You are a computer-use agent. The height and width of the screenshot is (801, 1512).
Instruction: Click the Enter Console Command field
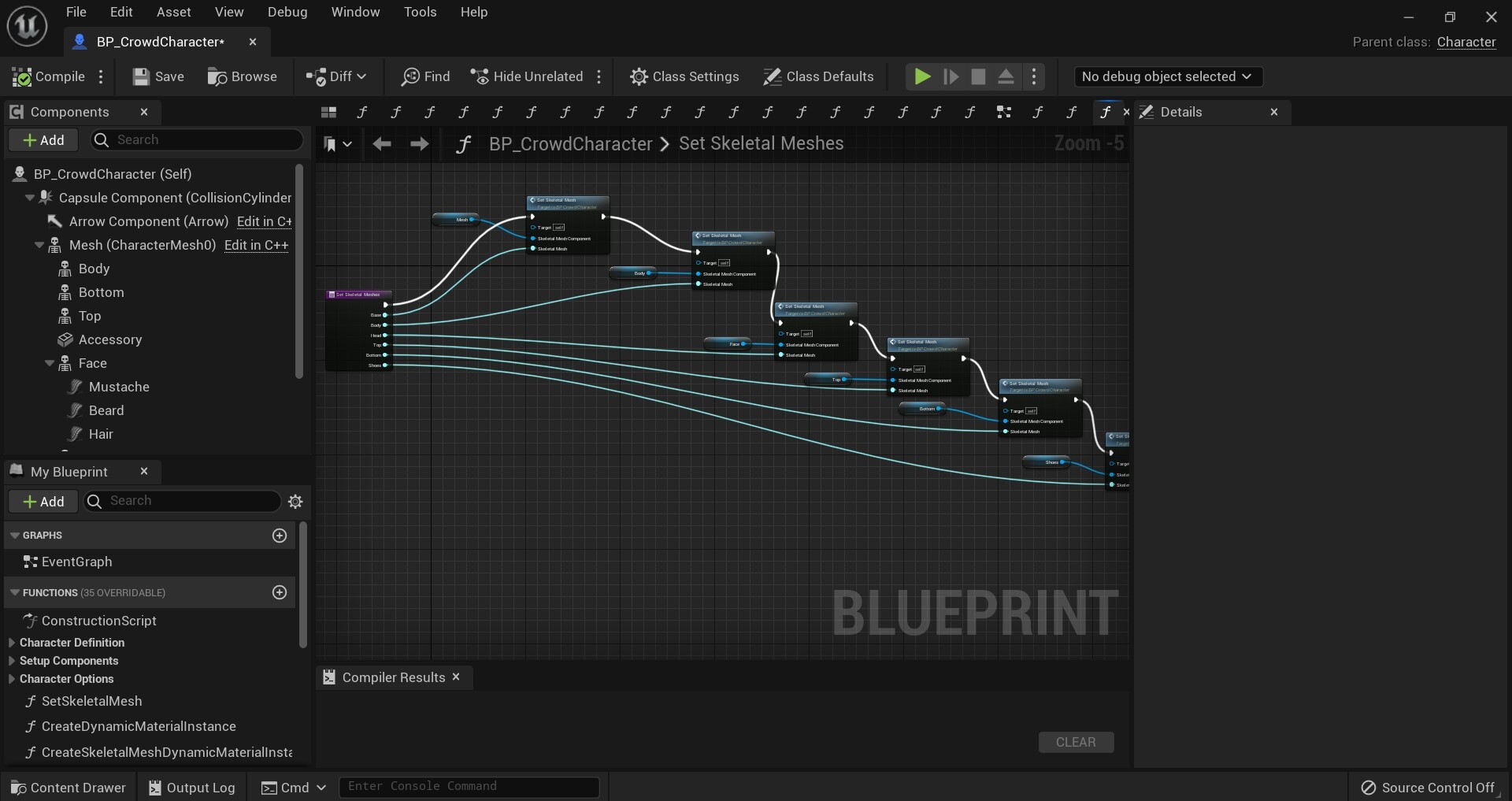point(469,787)
